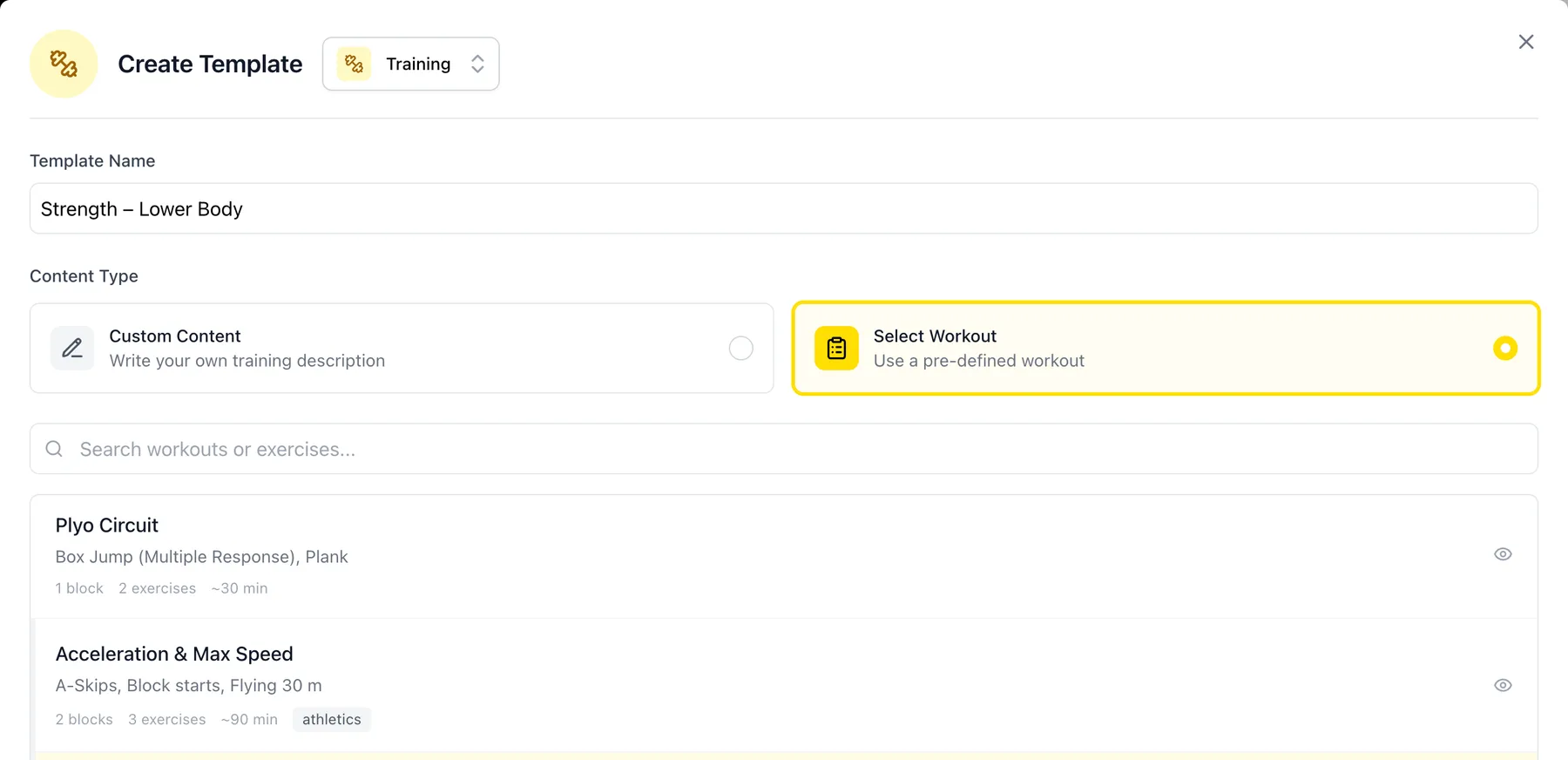Click the '~90 min' duration text

(249, 719)
